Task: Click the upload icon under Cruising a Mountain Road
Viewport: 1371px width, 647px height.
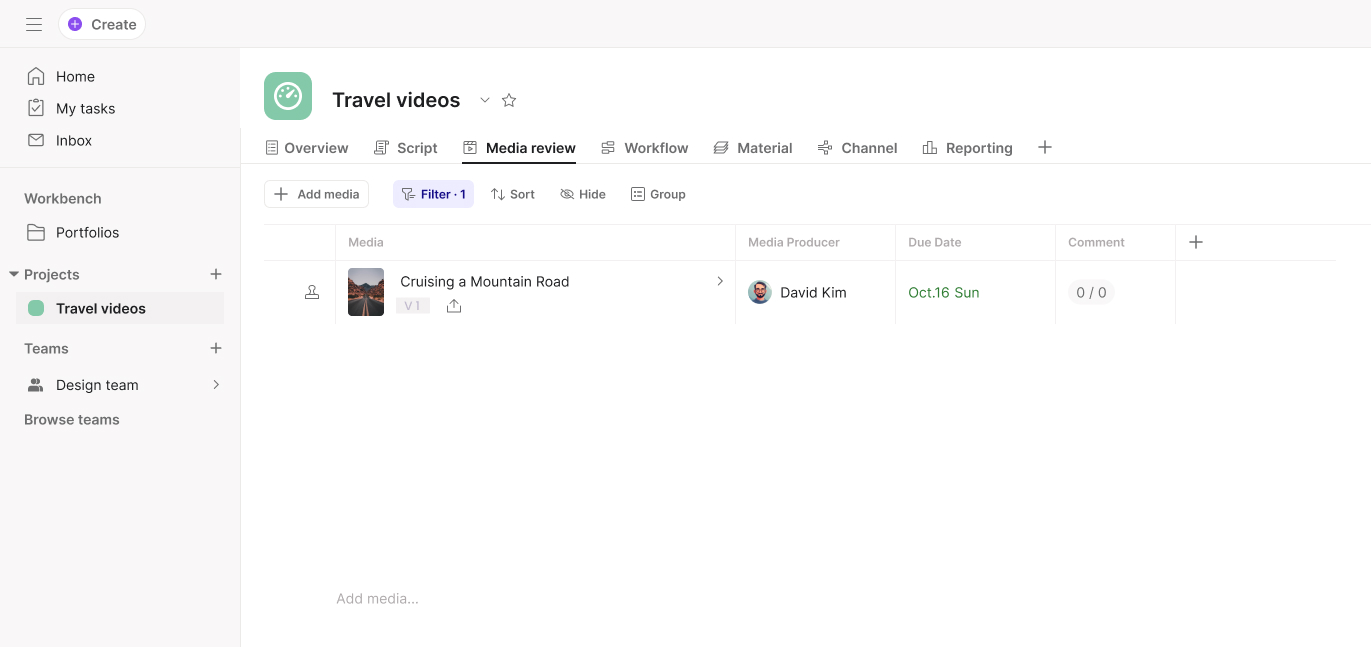Action: pos(454,306)
